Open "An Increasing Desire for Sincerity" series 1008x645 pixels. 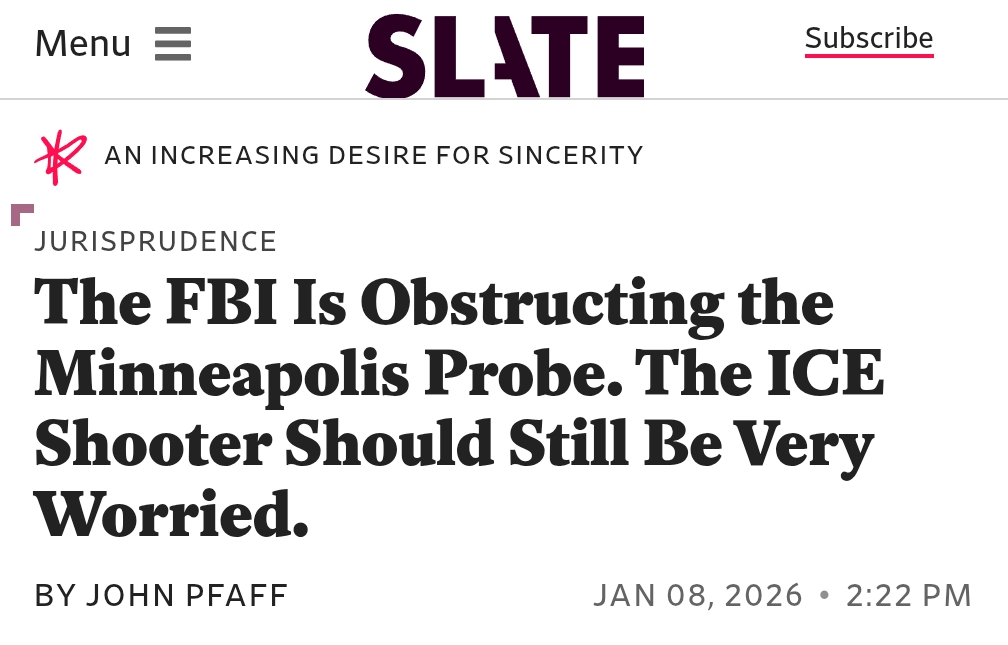373,156
